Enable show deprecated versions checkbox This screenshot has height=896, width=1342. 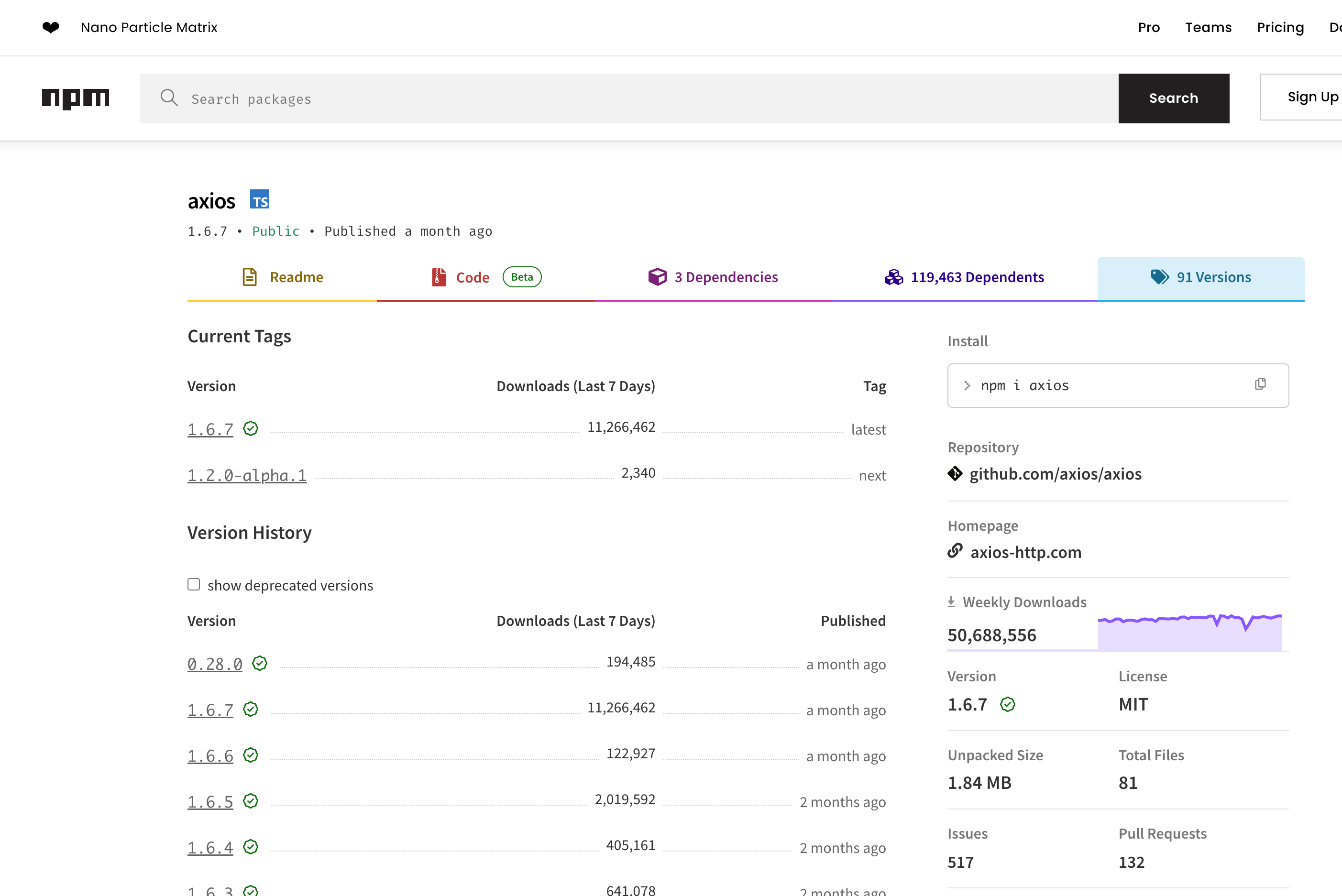(x=194, y=584)
